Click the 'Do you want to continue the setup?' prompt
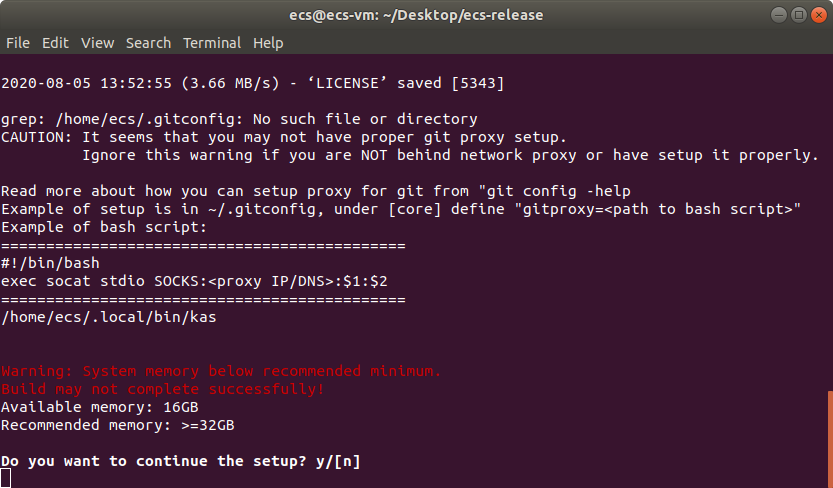The width and height of the screenshot is (833, 488). point(181,461)
